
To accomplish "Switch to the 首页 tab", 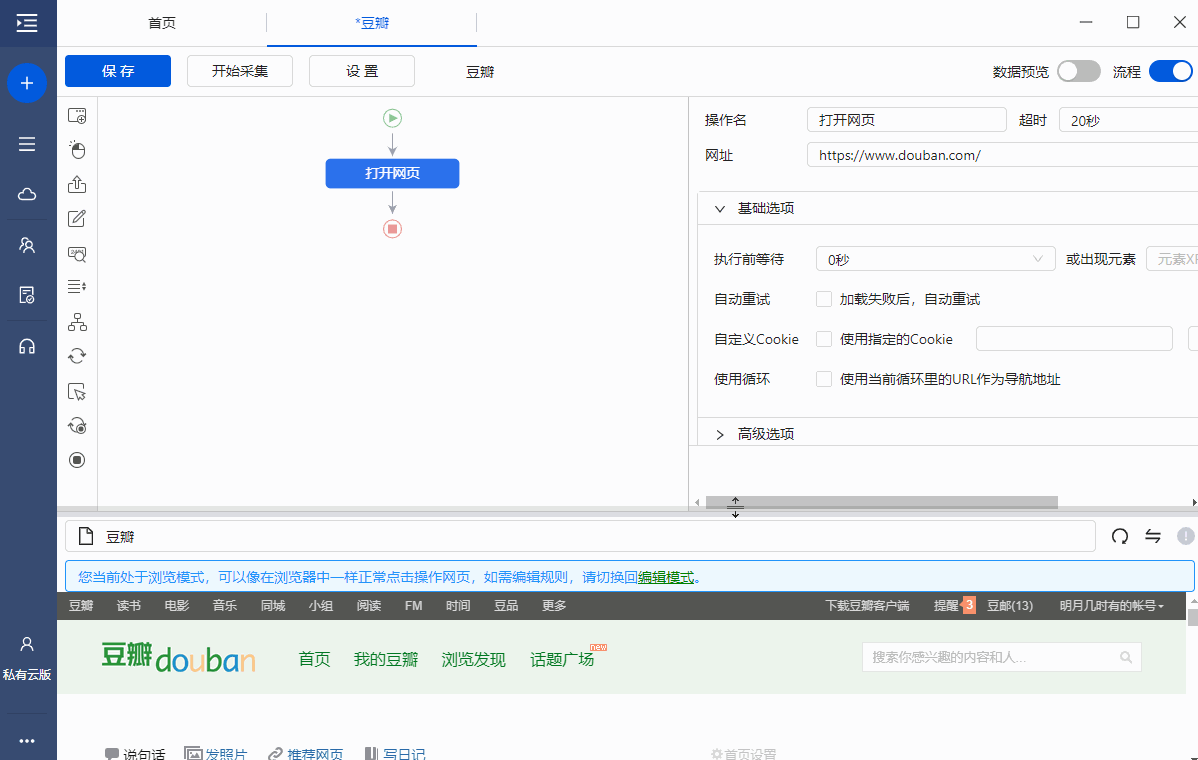I will [162, 23].
